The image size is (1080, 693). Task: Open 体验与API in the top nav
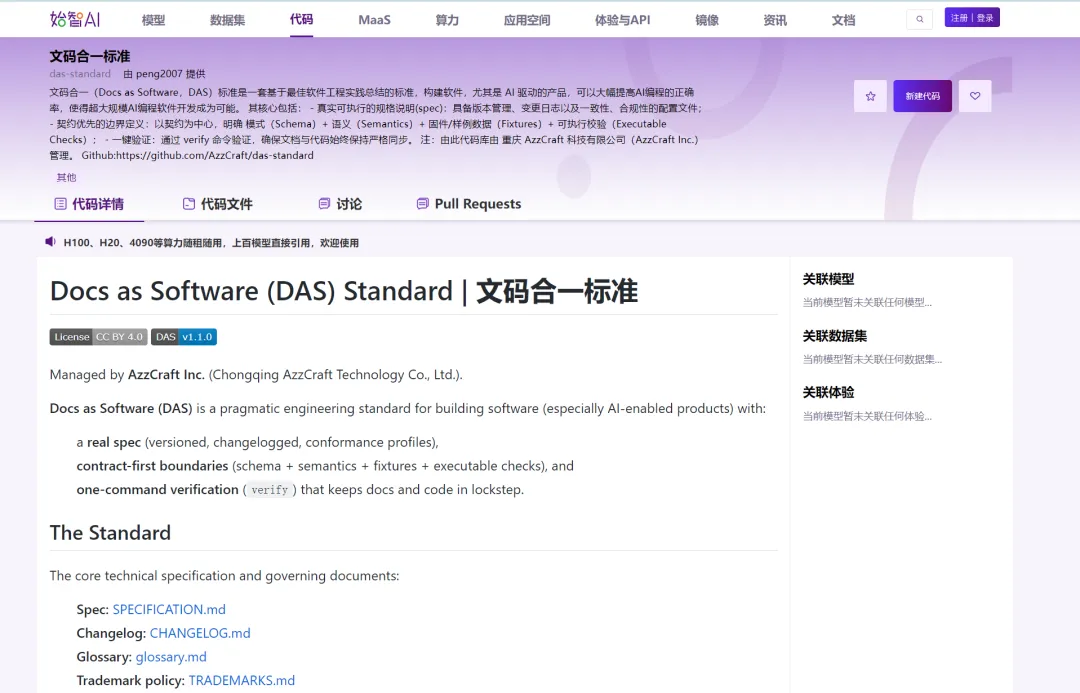[623, 20]
